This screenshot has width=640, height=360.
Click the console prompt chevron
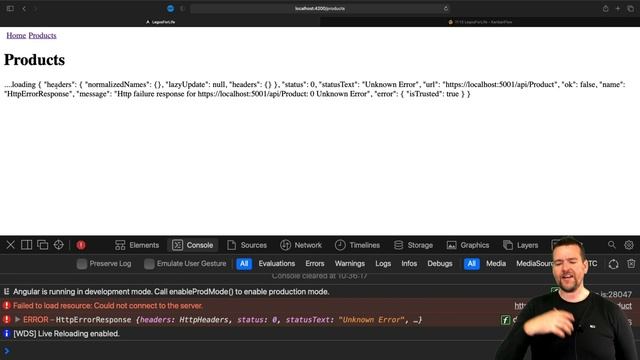coord(7,351)
